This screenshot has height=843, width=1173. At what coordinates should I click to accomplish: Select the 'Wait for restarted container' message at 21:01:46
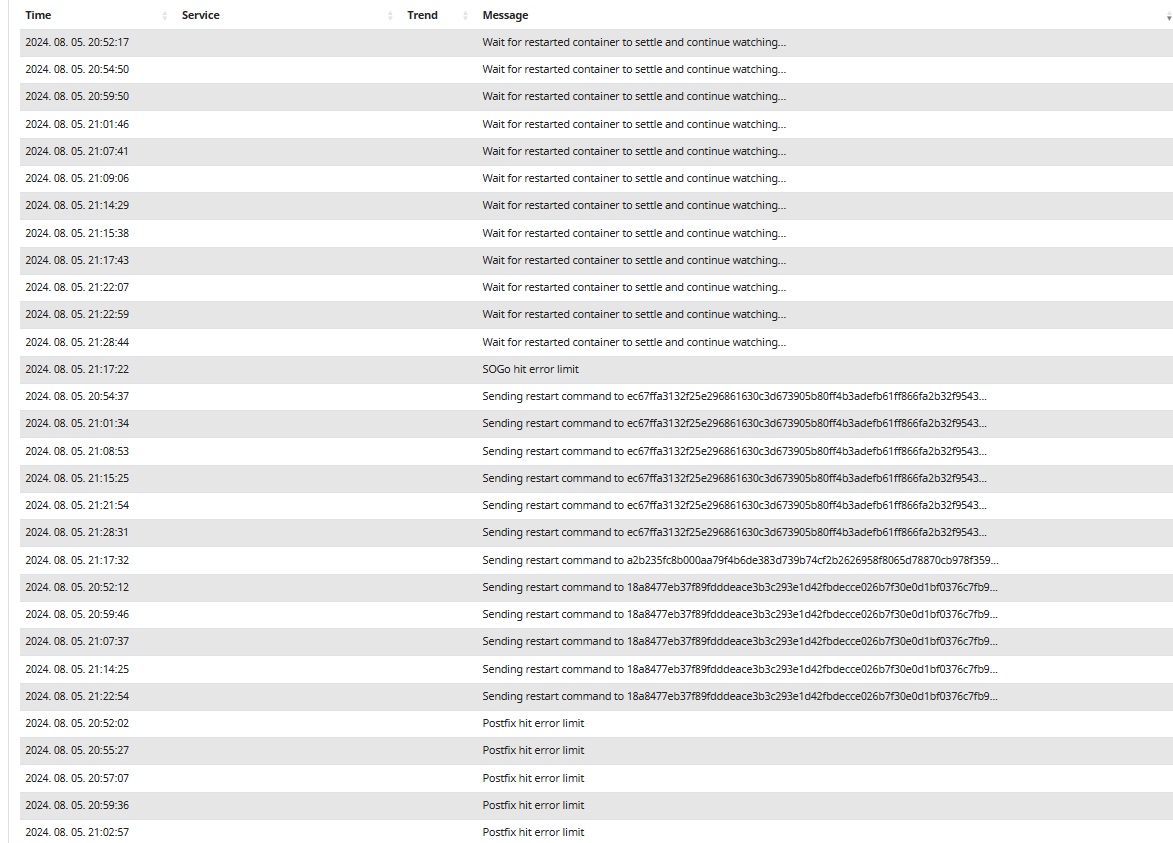(x=634, y=124)
